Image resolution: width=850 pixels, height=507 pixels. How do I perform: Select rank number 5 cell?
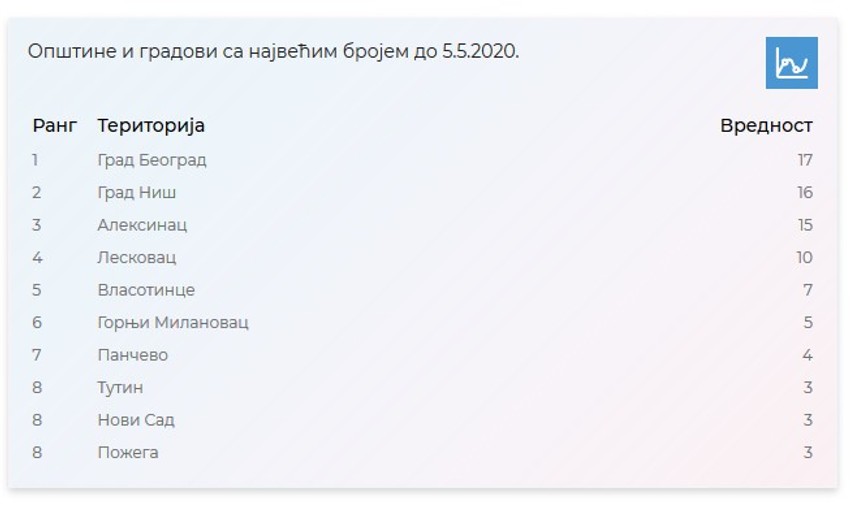36,290
